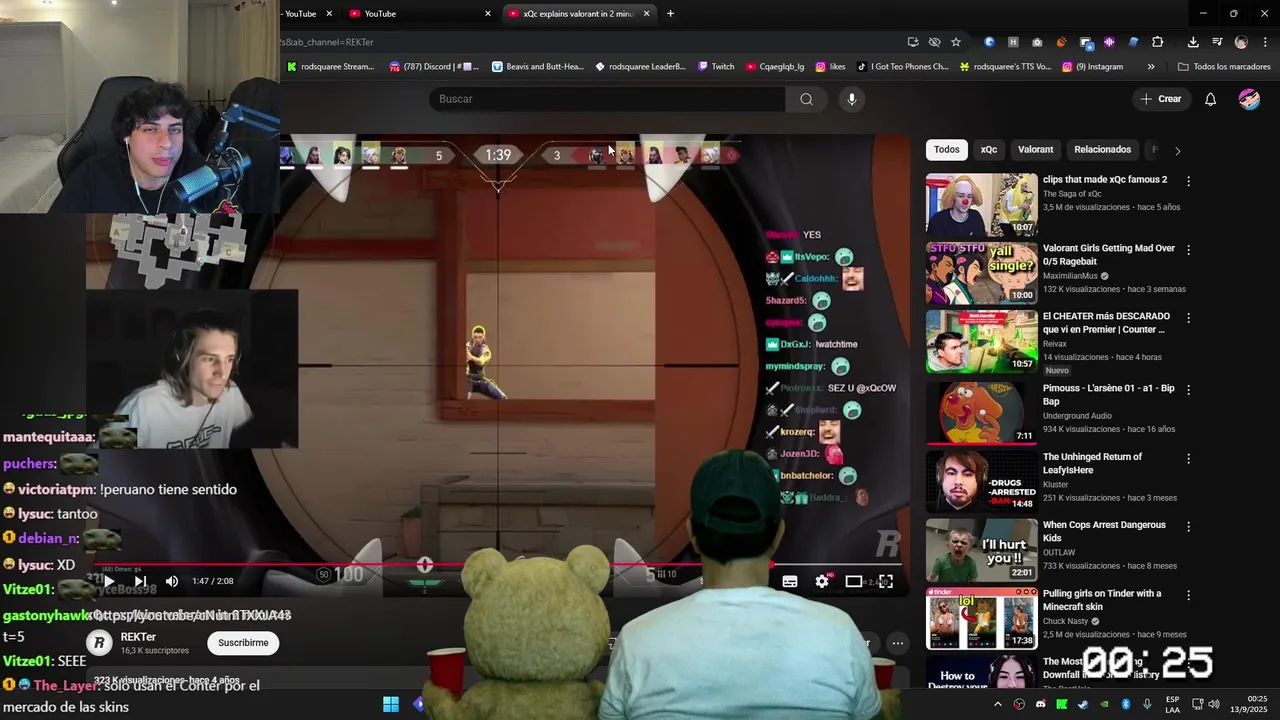This screenshot has width=1280, height=720.
Task: Activate voice search microphone
Action: point(852,99)
